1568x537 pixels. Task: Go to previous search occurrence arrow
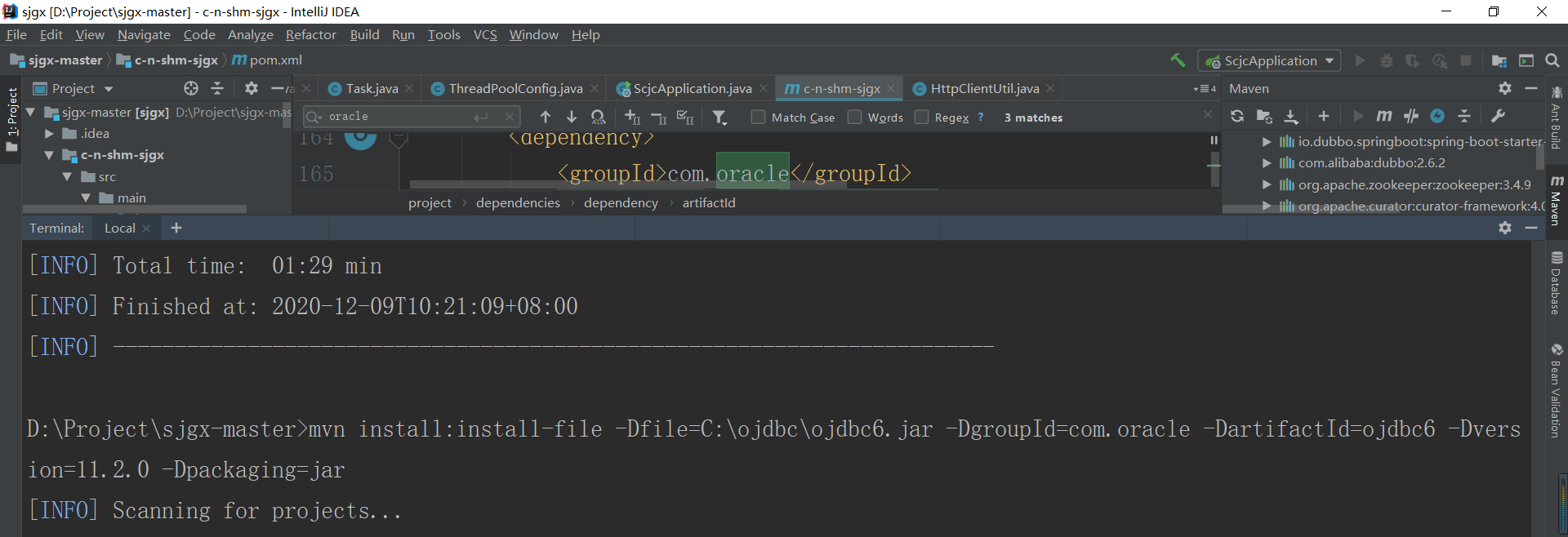(x=546, y=118)
